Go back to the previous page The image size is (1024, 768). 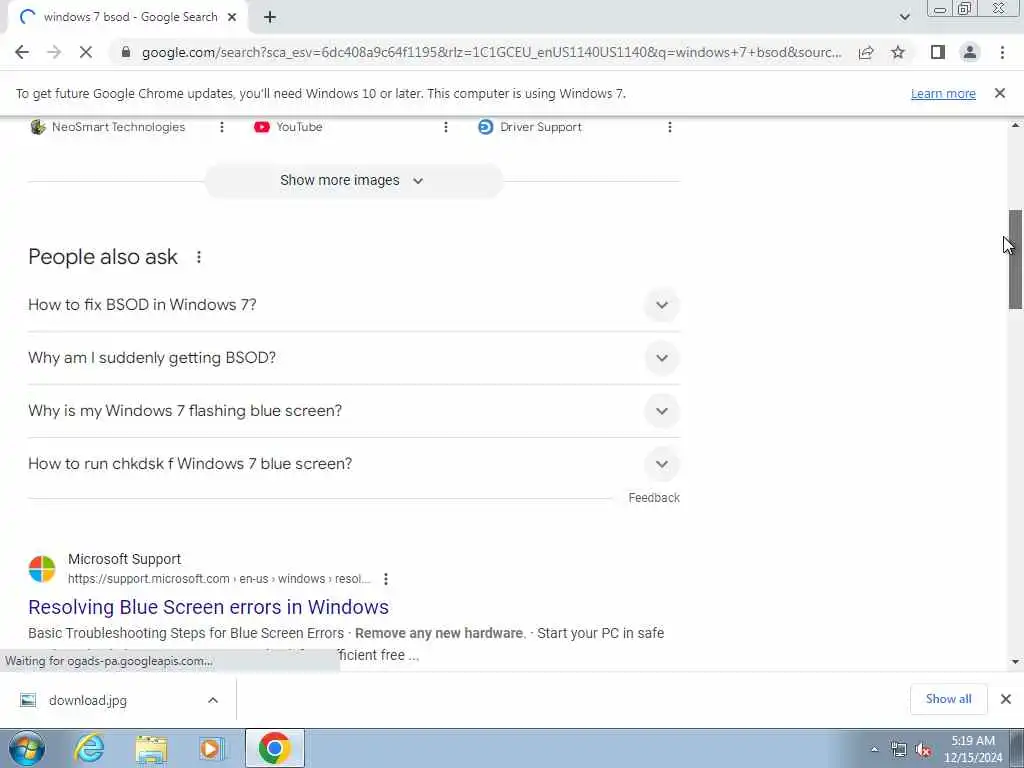click(x=22, y=52)
